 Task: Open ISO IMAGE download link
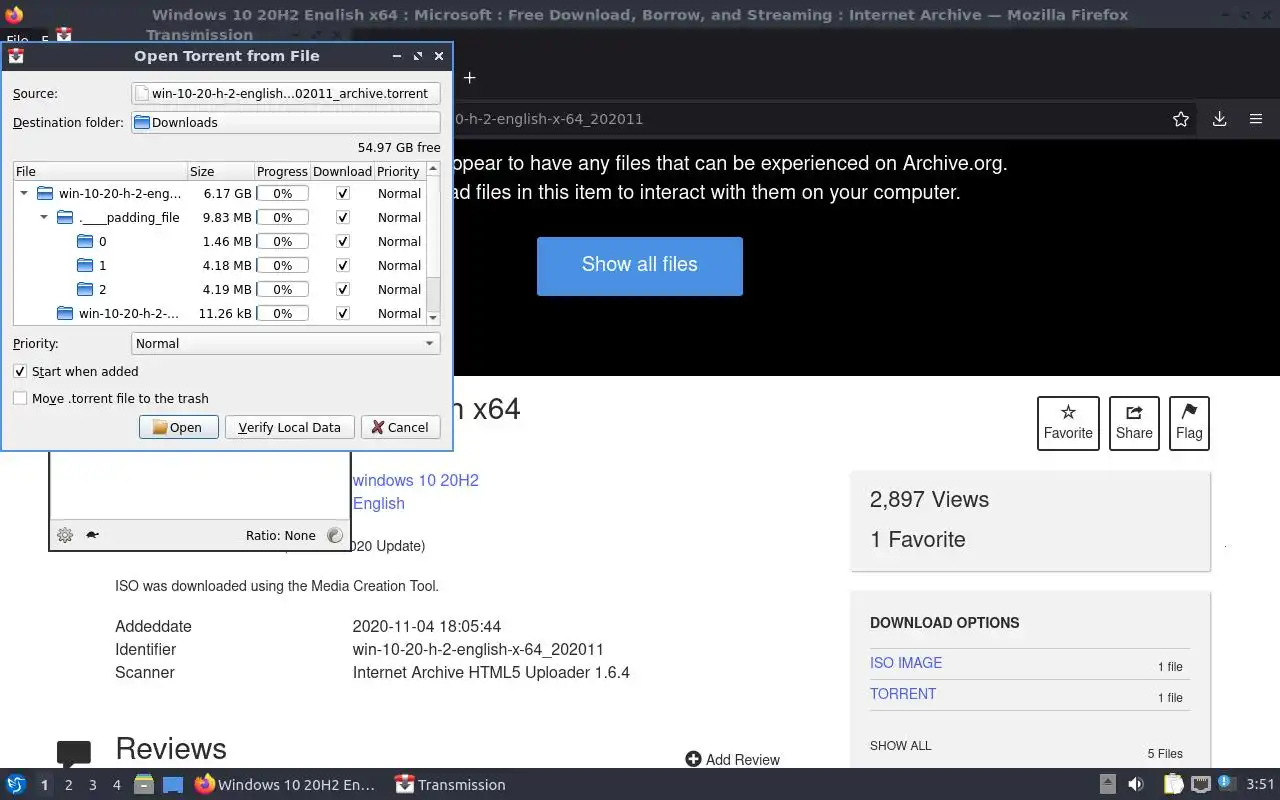coord(906,663)
